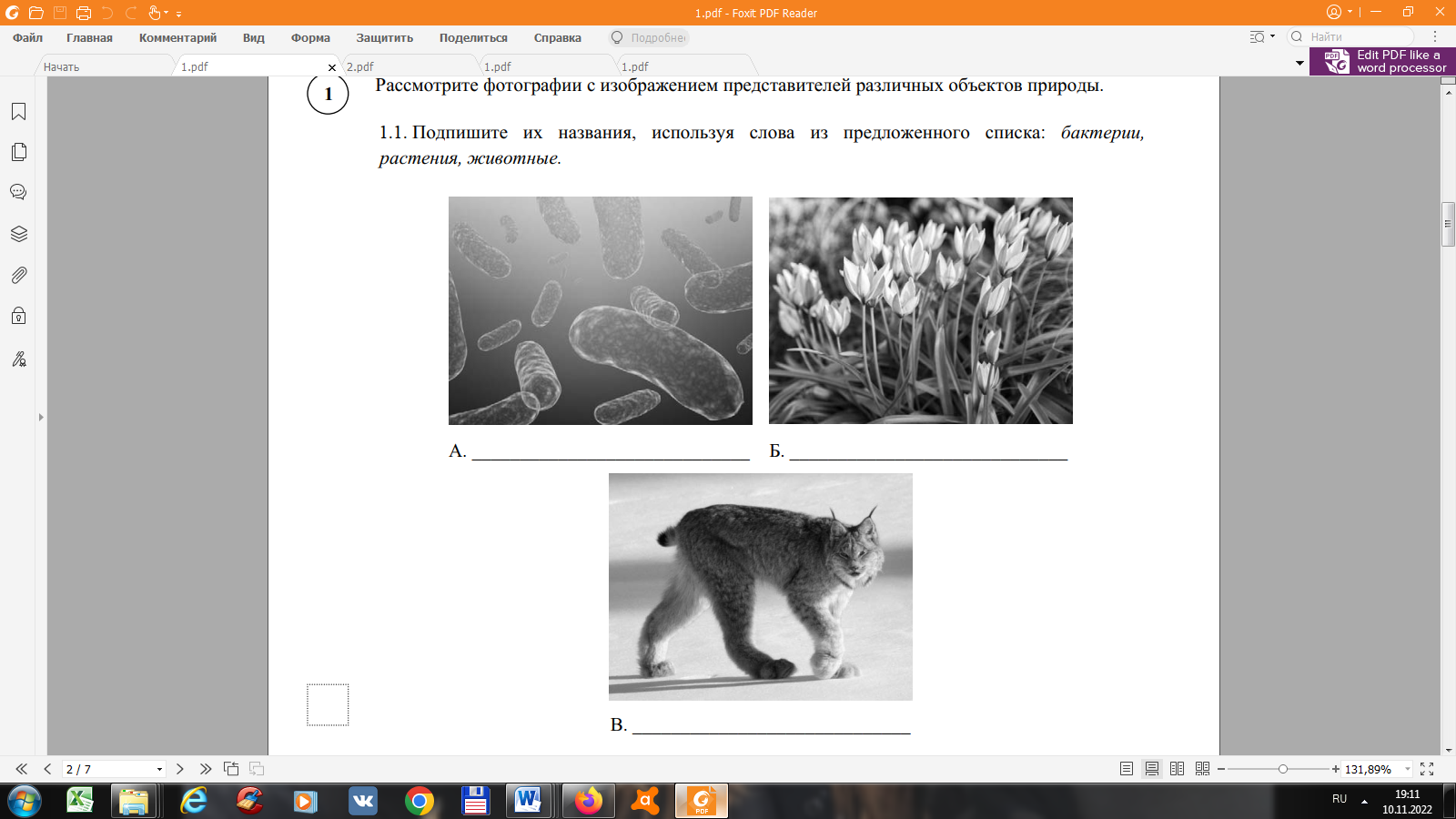This screenshot has height=819, width=1456.
Task: Open the Digital signatures panel icon
Action: (x=18, y=359)
